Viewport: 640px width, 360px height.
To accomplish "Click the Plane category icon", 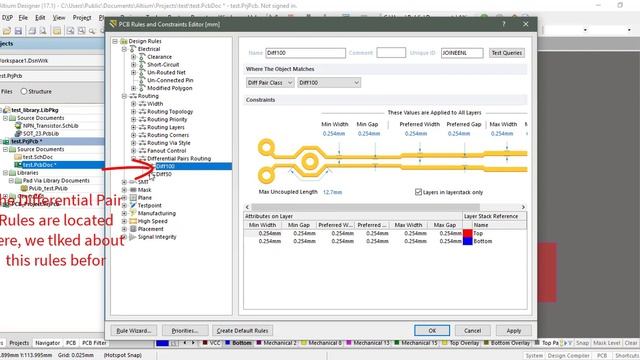I will pyautogui.click(x=133, y=198).
